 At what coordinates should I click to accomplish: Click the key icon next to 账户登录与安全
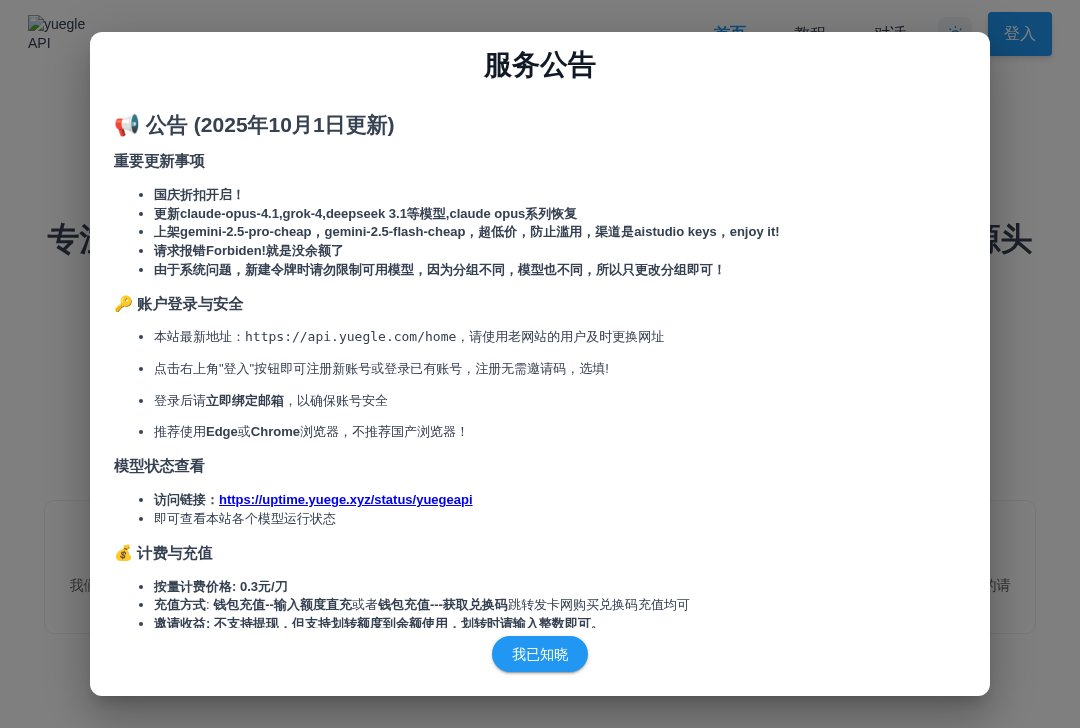pos(122,303)
